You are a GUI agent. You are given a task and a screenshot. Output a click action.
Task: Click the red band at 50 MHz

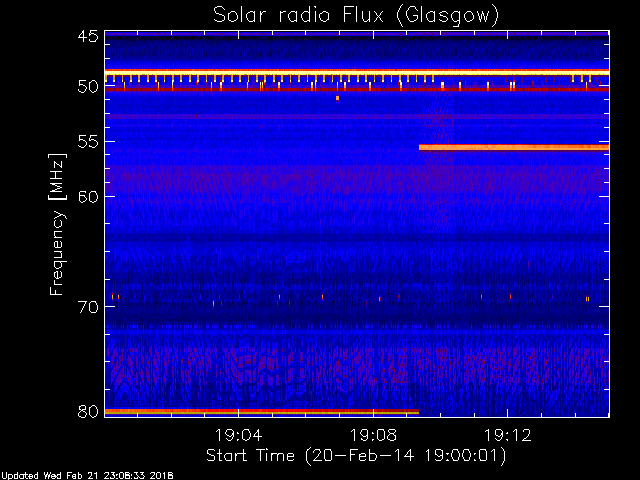tap(357, 89)
